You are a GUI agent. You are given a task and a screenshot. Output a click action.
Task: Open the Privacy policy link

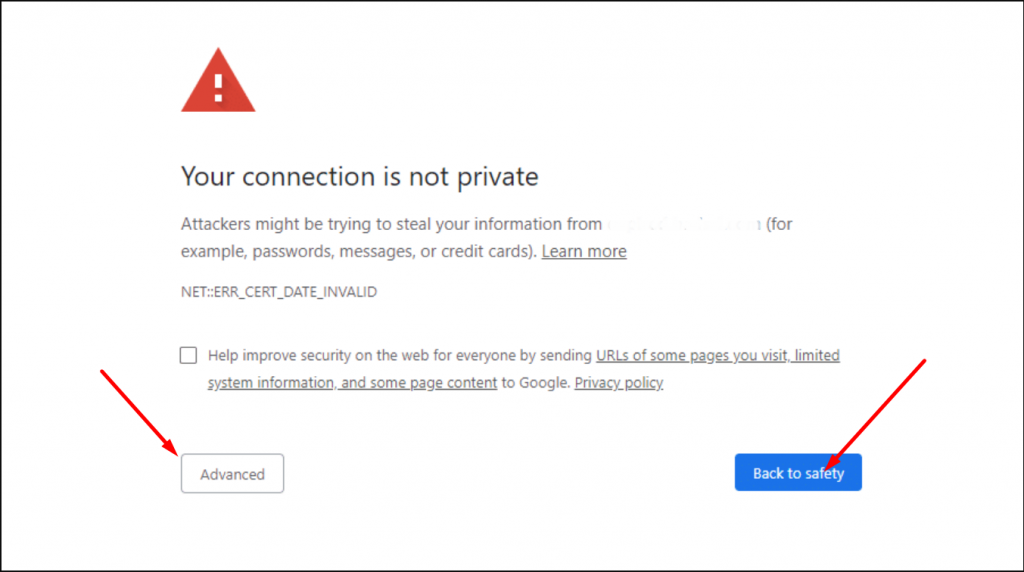(x=618, y=382)
